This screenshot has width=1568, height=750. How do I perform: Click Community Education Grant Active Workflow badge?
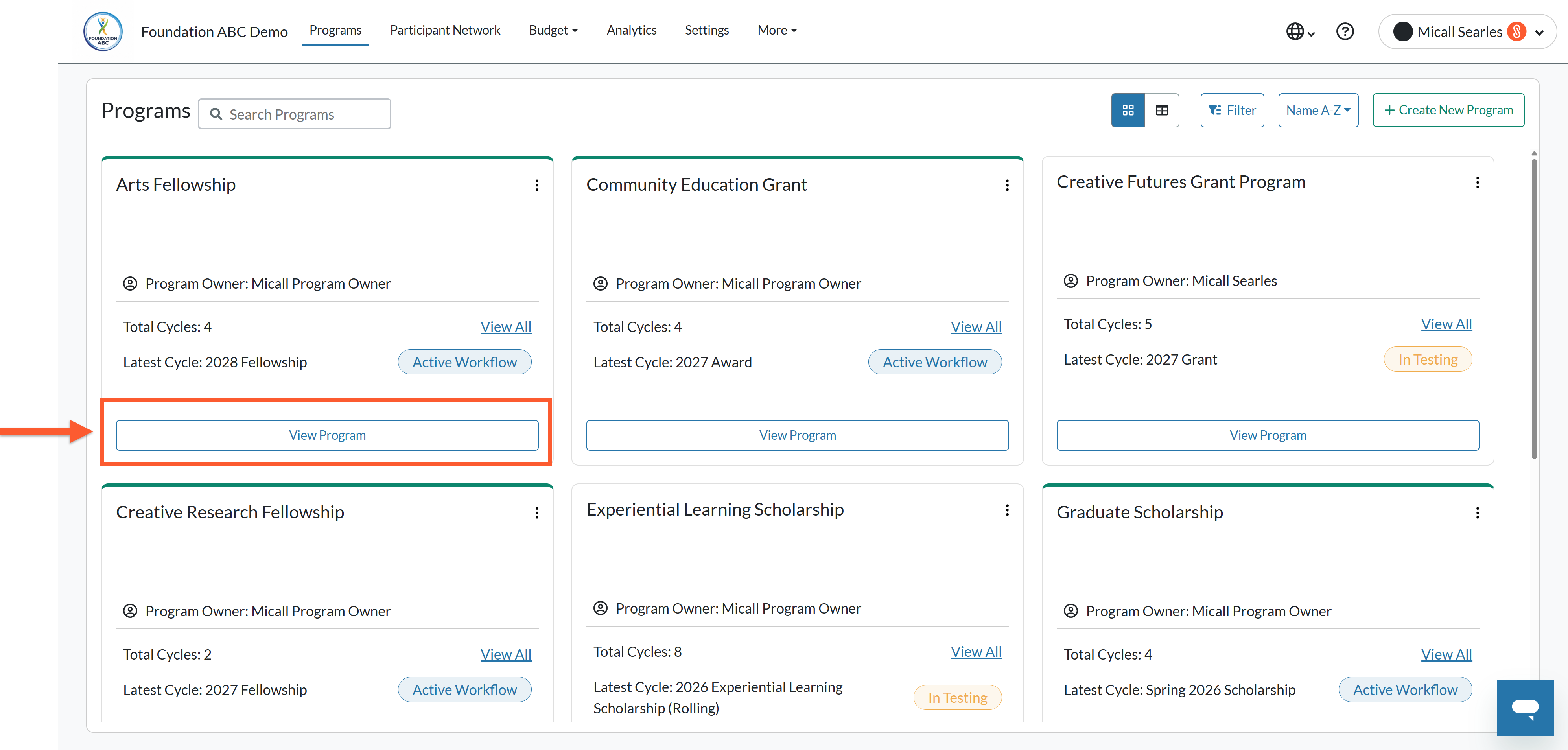tap(935, 362)
